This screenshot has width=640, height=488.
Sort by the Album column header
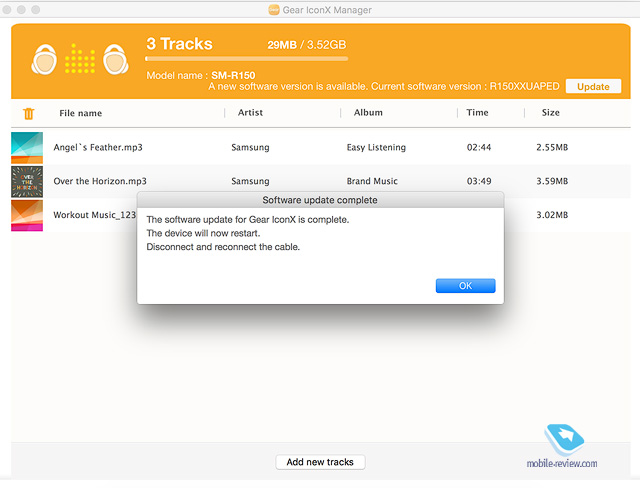coord(368,113)
